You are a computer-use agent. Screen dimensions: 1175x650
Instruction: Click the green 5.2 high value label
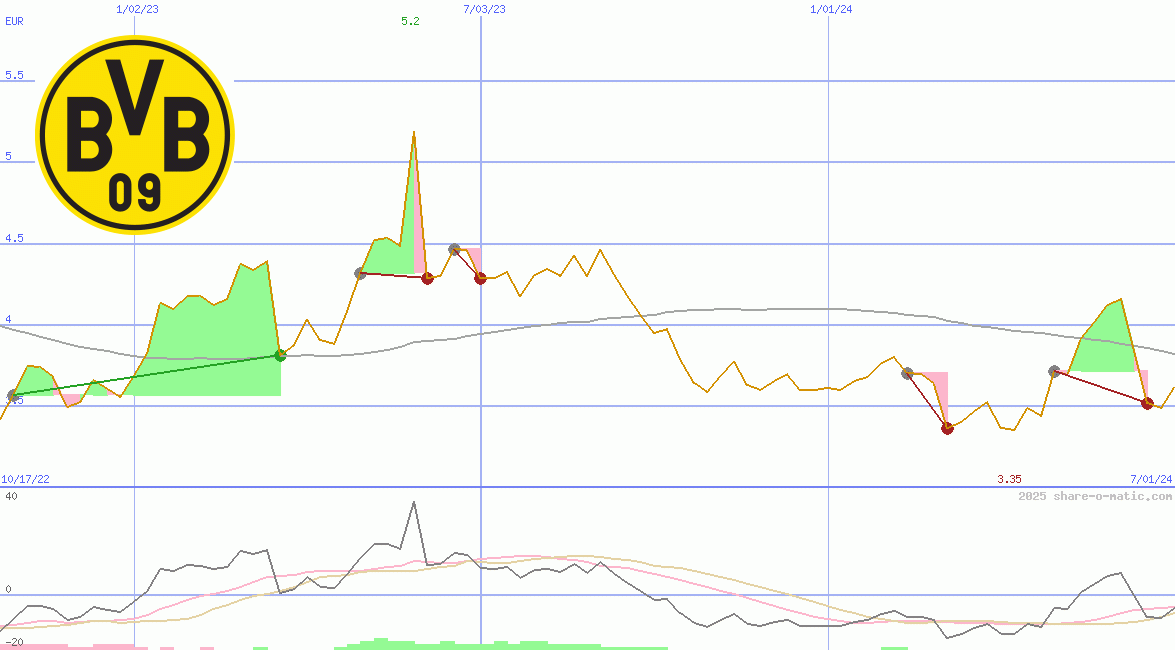coord(410,21)
